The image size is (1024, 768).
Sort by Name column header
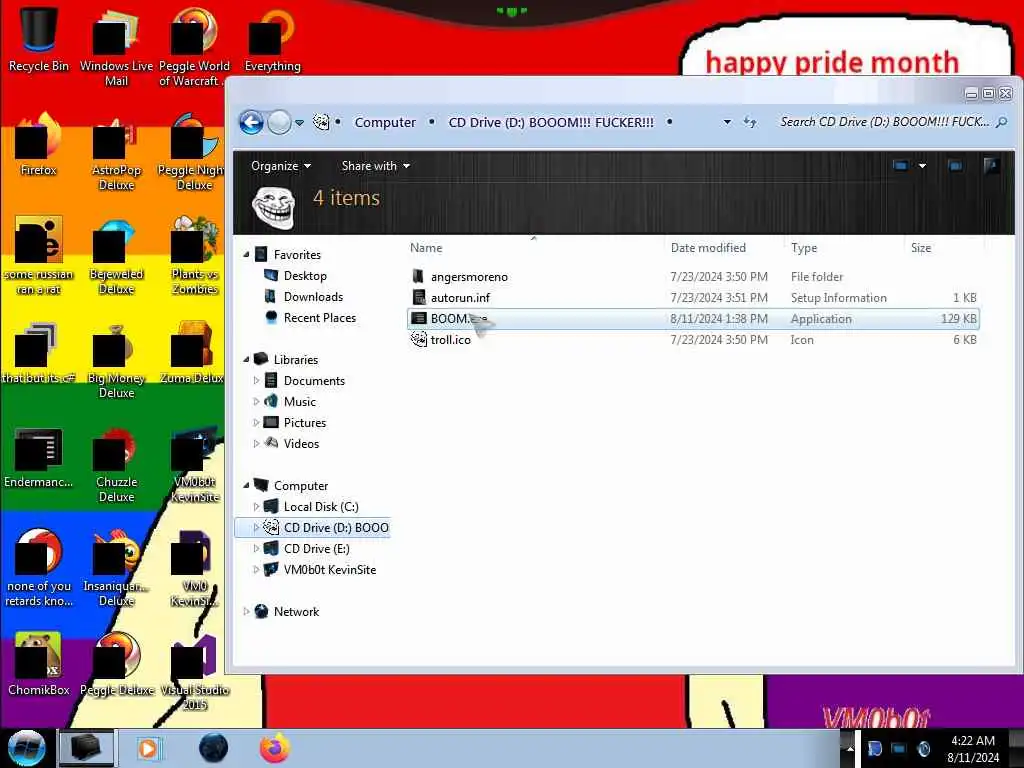(426, 248)
